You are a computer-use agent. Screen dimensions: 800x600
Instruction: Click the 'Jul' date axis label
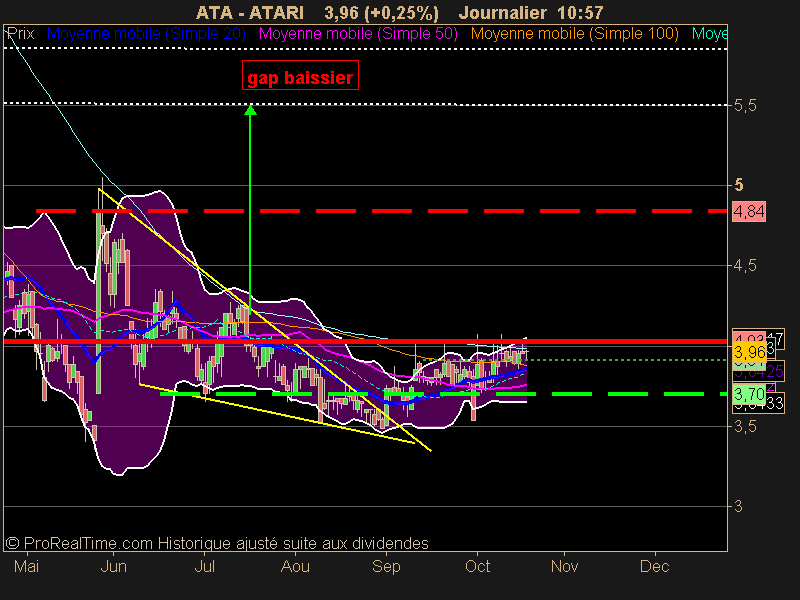[x=205, y=566]
